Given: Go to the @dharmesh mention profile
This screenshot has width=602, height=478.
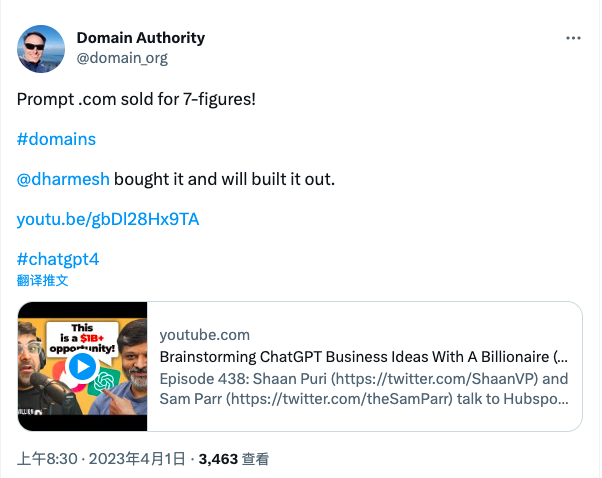Looking at the screenshot, I should tap(63, 179).
